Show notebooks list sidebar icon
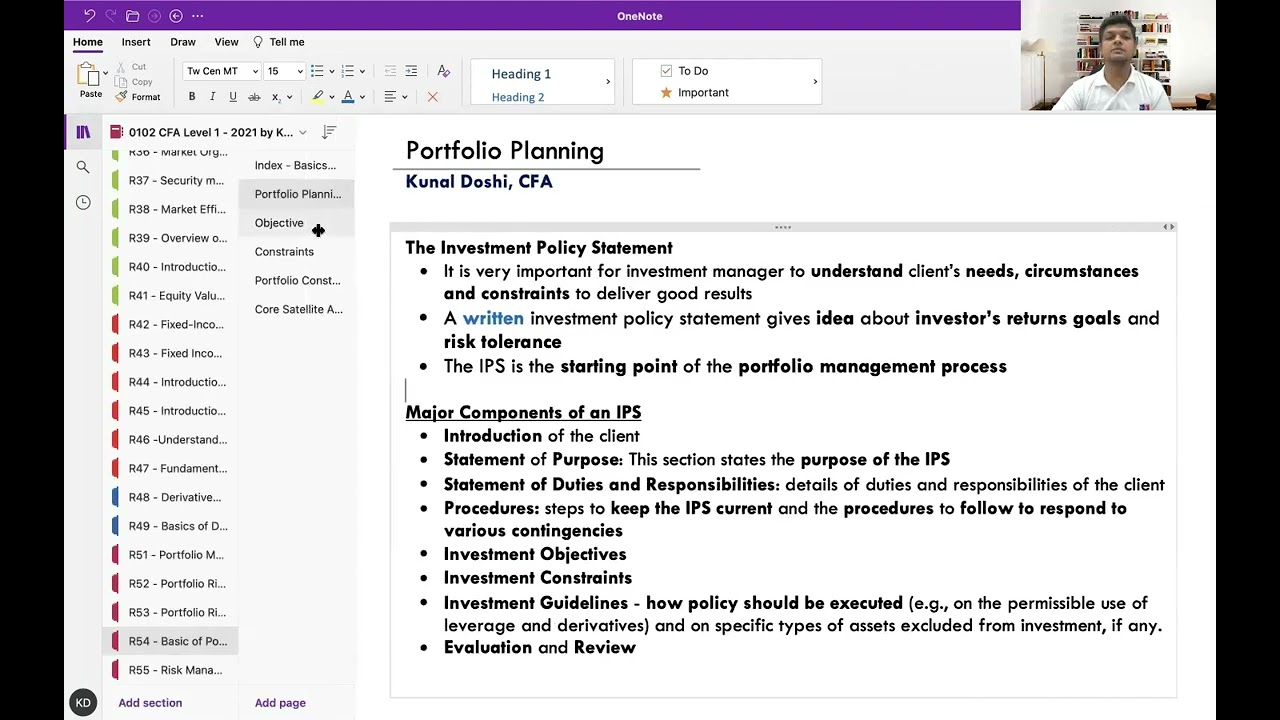This screenshot has height=720, width=1280. (83, 132)
